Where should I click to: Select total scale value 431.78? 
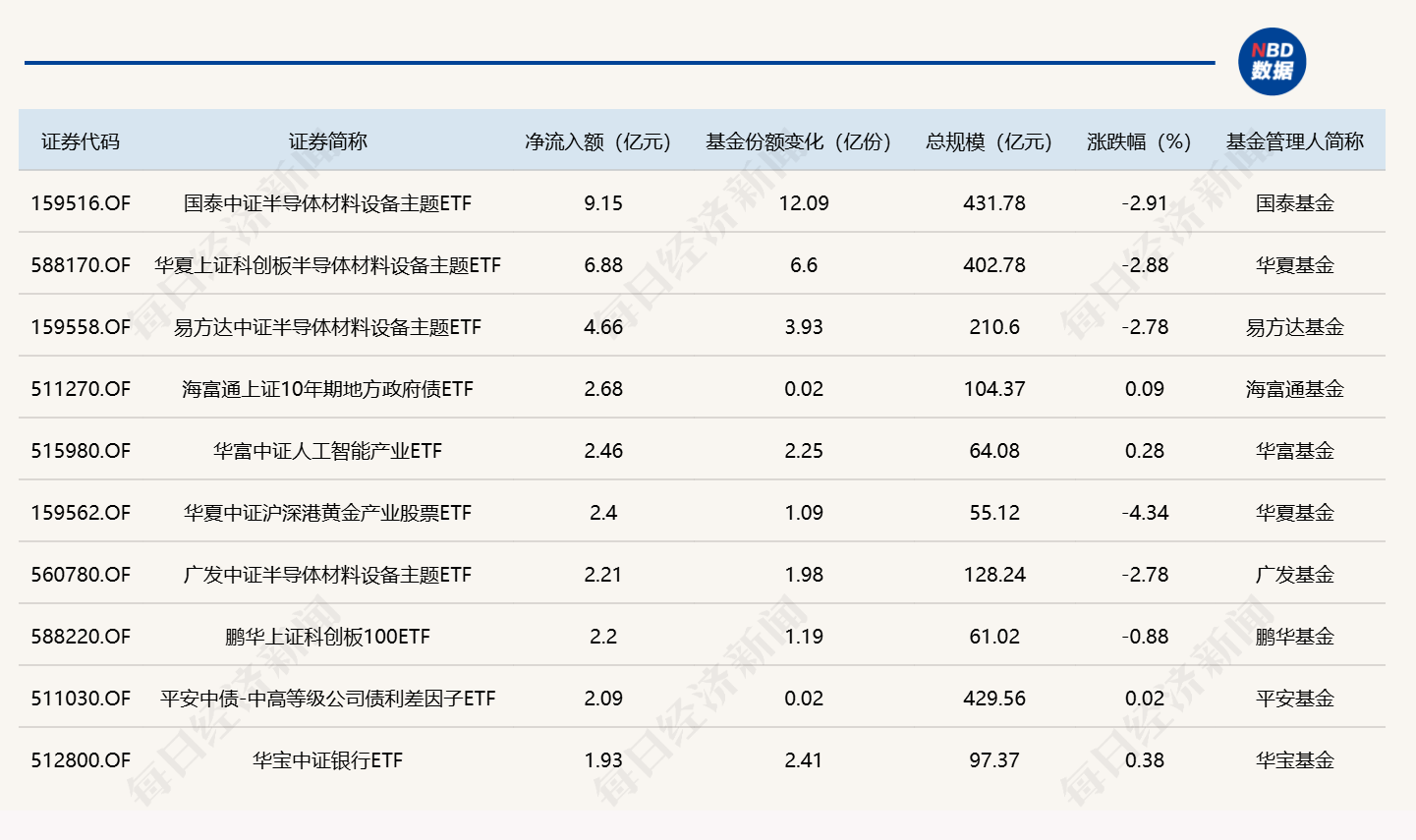click(994, 203)
